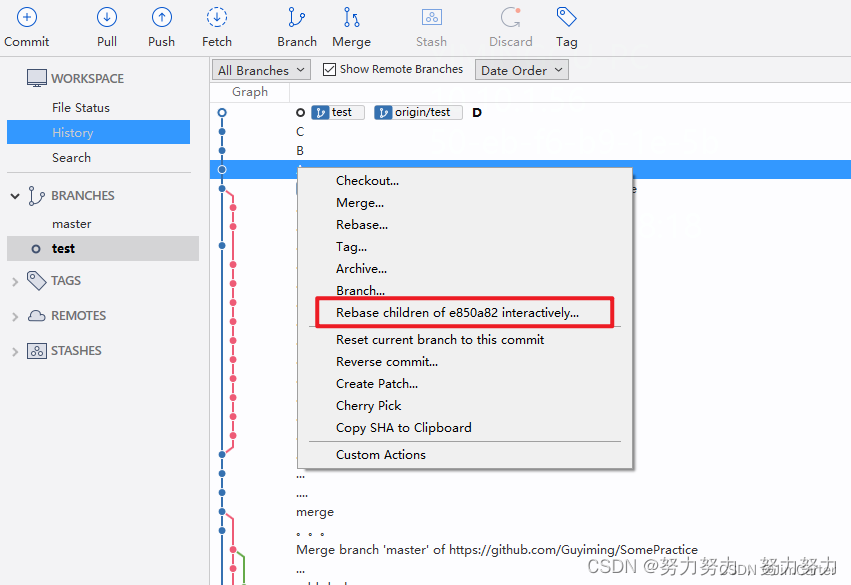This screenshot has width=851, height=585.
Task: Click the origin/test branch label
Action: tap(418, 112)
